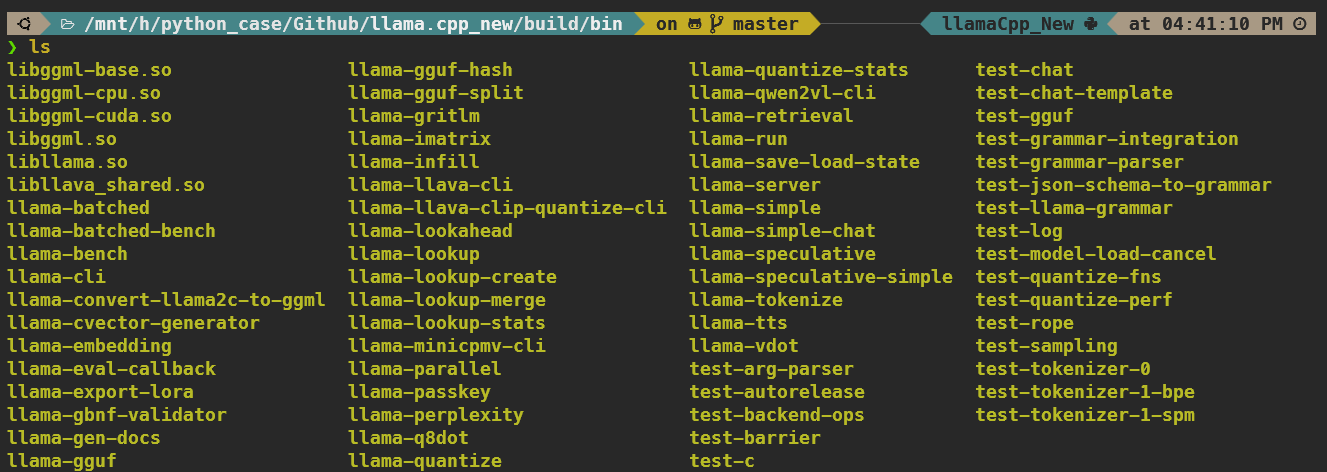This screenshot has width=1327, height=472.
Task: Select the test-tokenizer-1-spm entry
Action: tap(1085, 415)
